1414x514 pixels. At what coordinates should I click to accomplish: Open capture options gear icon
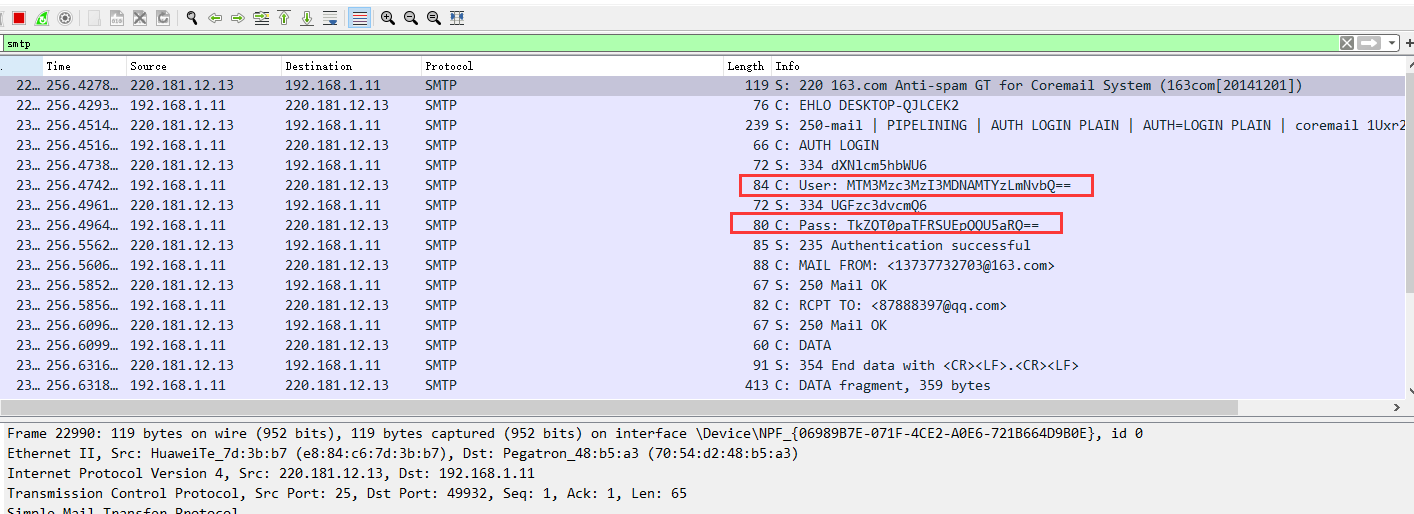(x=65, y=18)
